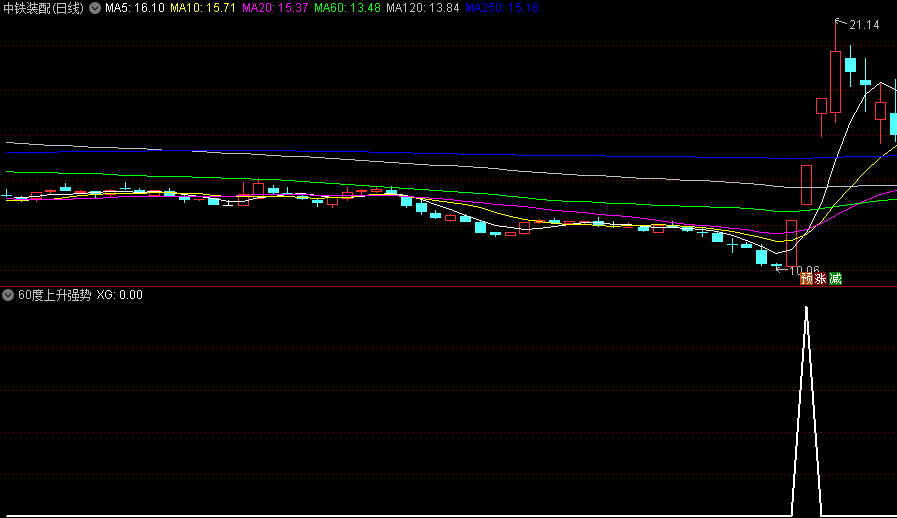
Task: Click the white XG signal spike peak
Action: 807,309
